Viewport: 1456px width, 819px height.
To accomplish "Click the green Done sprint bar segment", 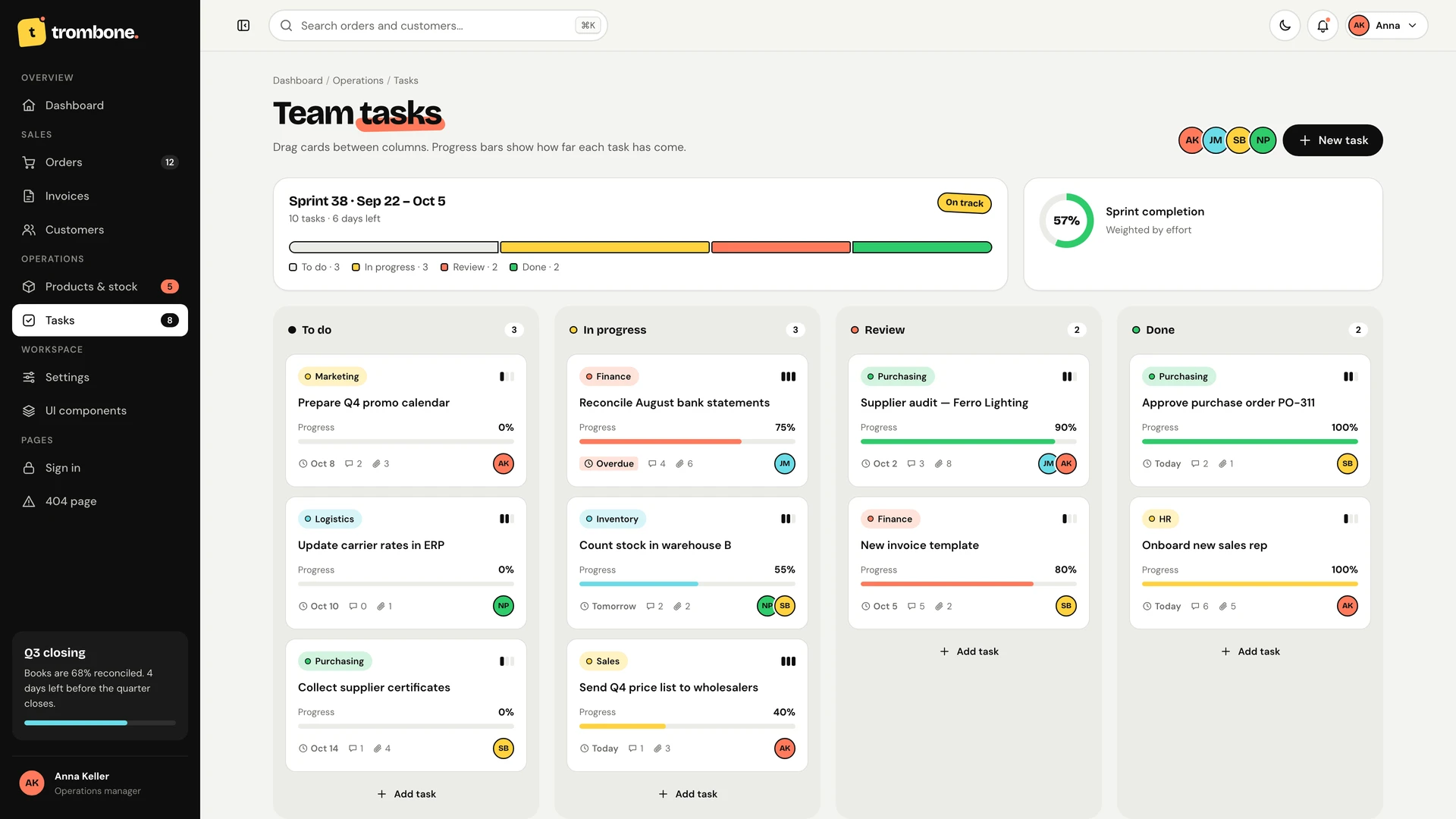I will click(x=921, y=247).
